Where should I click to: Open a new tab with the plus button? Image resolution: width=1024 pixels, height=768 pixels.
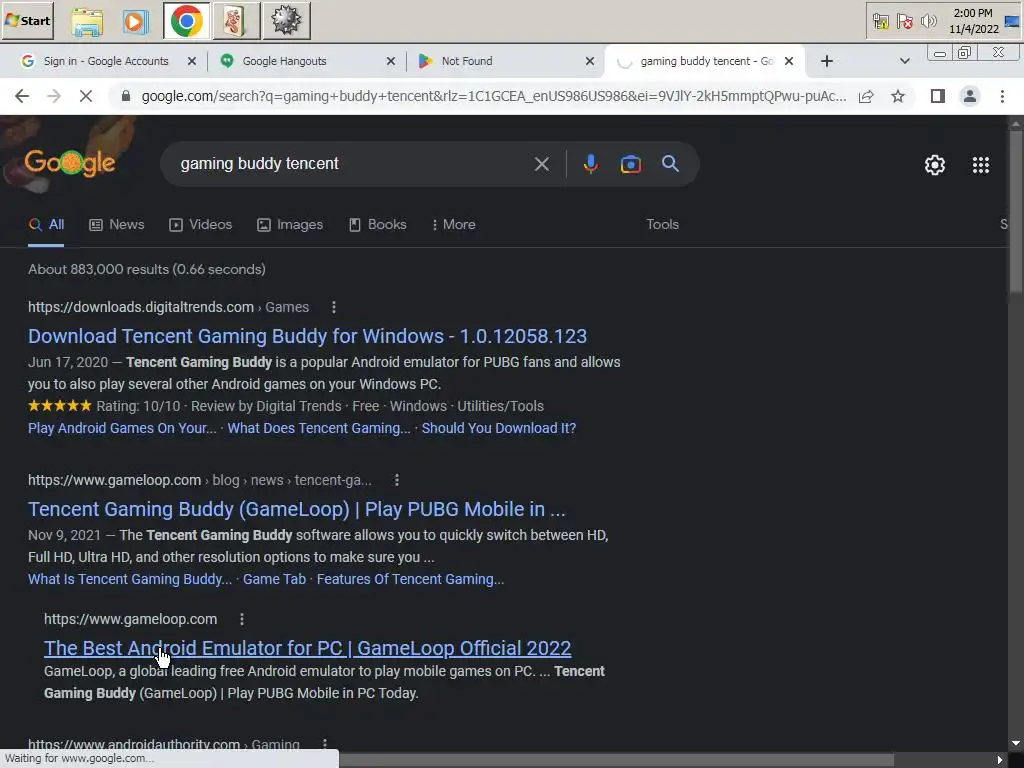pos(826,61)
